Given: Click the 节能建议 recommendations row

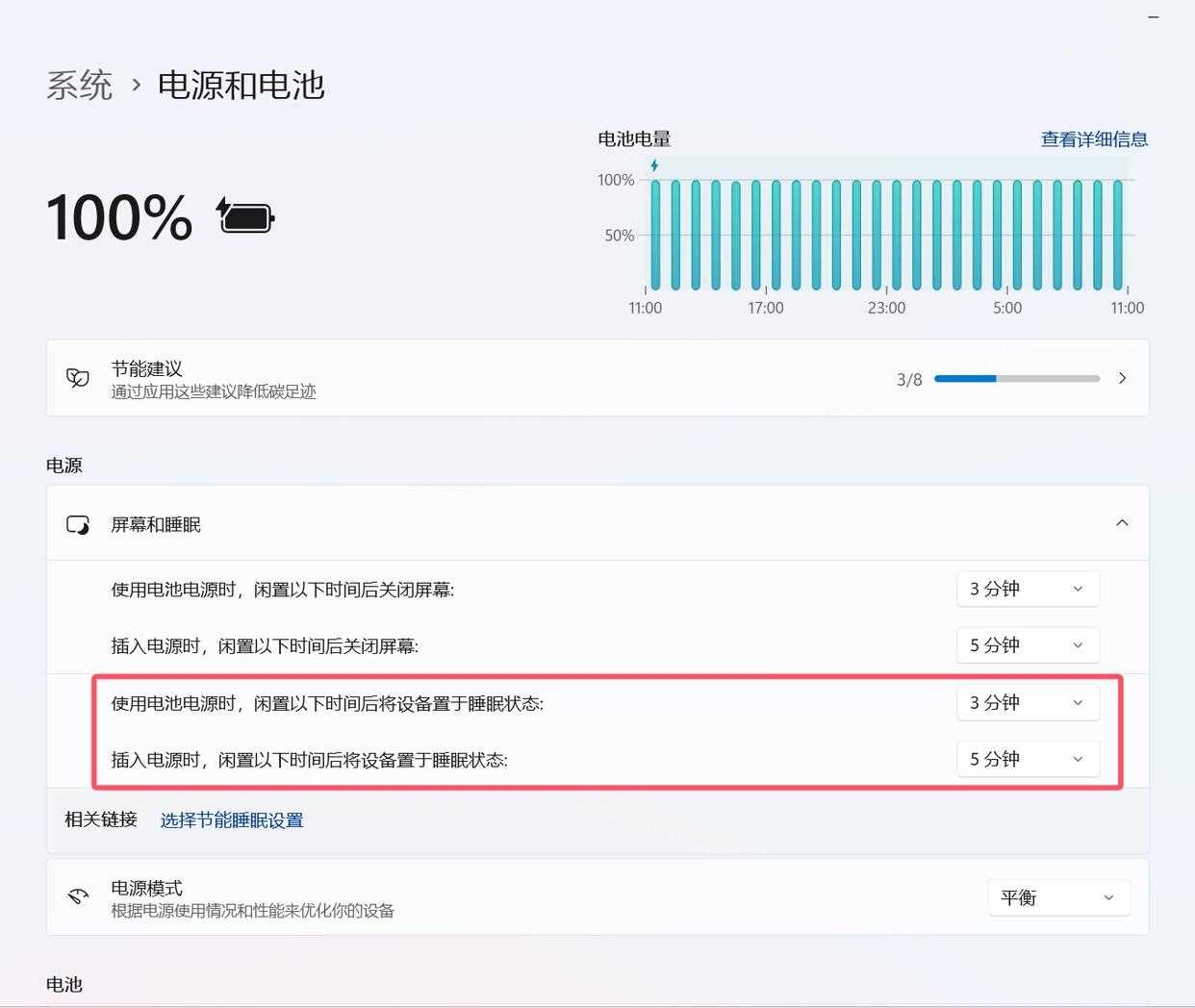Looking at the screenshot, I should click(481, 378).
